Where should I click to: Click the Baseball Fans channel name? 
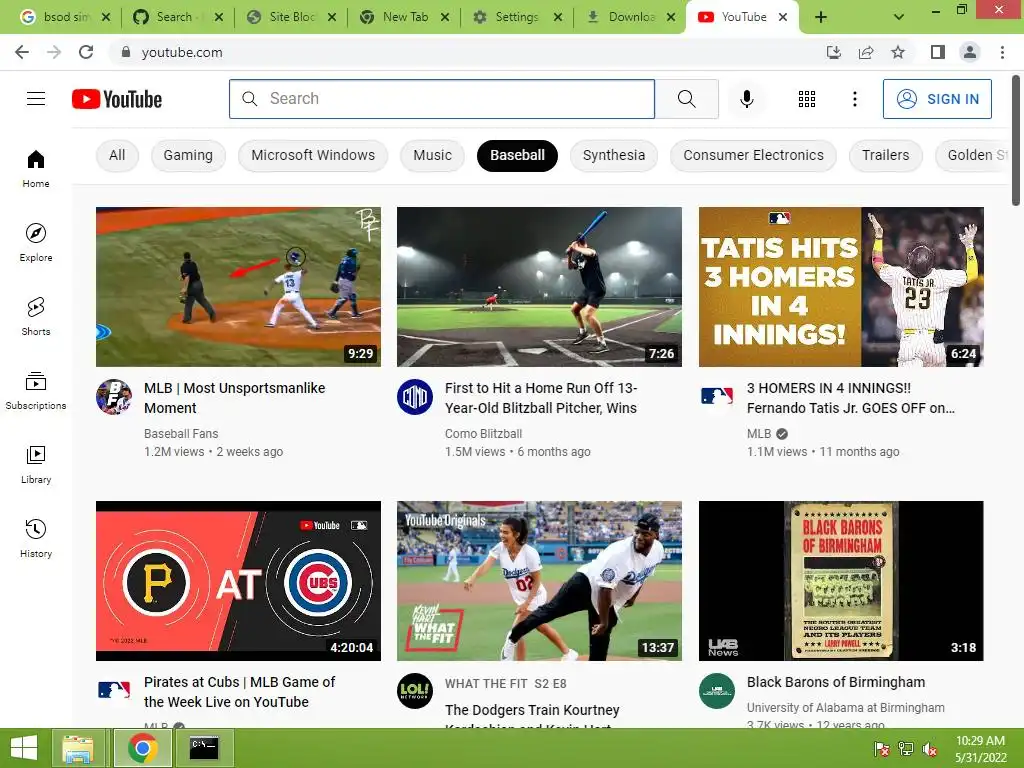coord(181,434)
